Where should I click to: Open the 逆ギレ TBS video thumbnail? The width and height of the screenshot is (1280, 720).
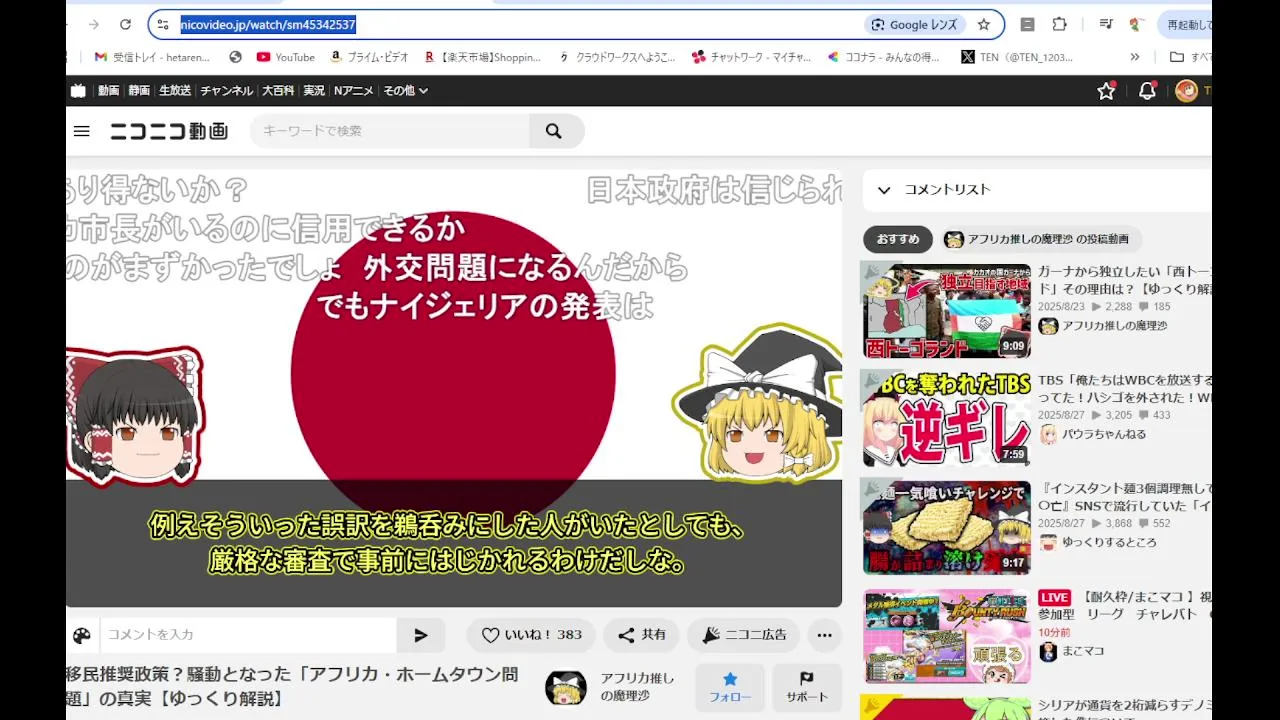946,418
